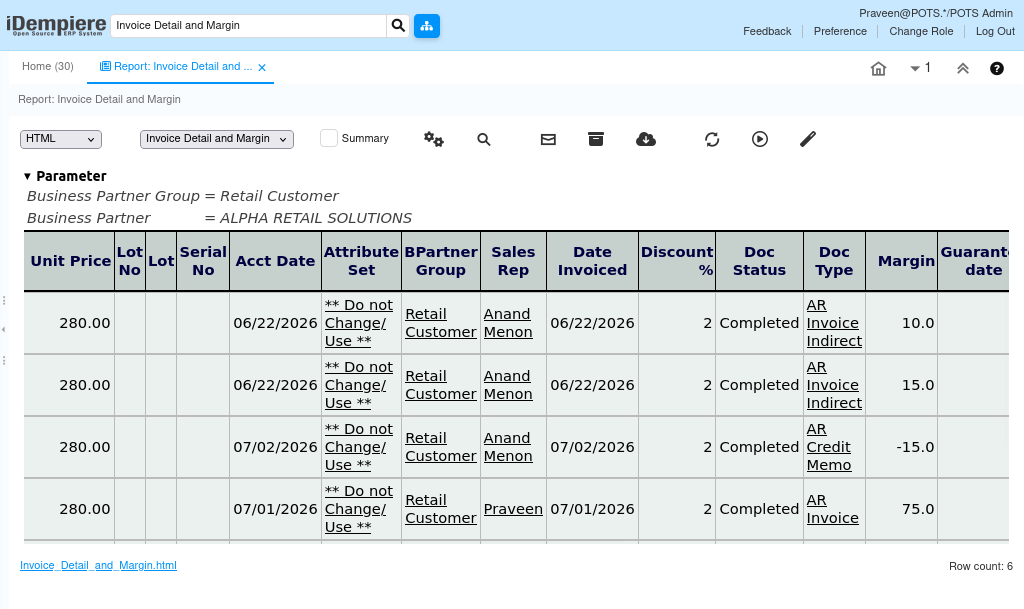The image size is (1024, 609).
Task: Export report using cloud download icon
Action: [x=646, y=139]
